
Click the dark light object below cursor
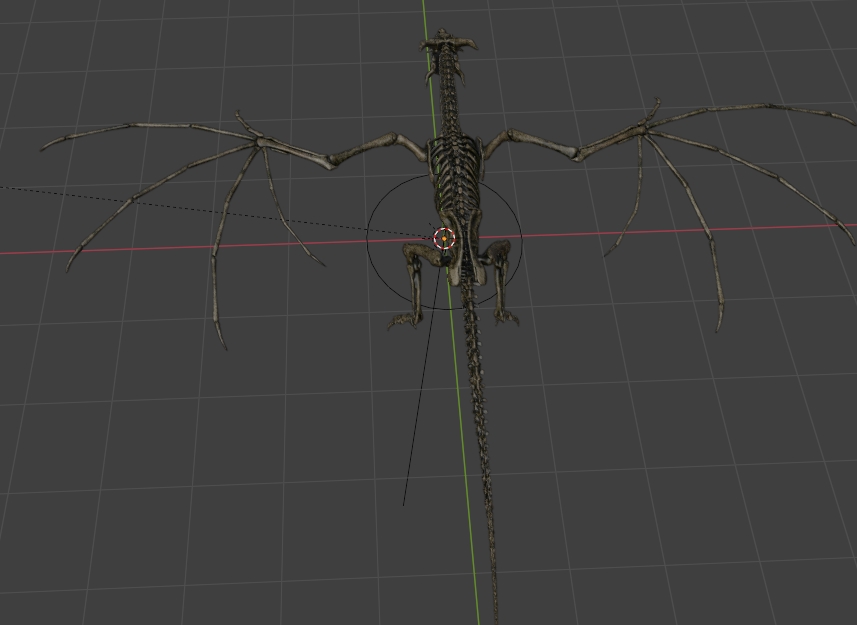pyautogui.click(x=446, y=261)
